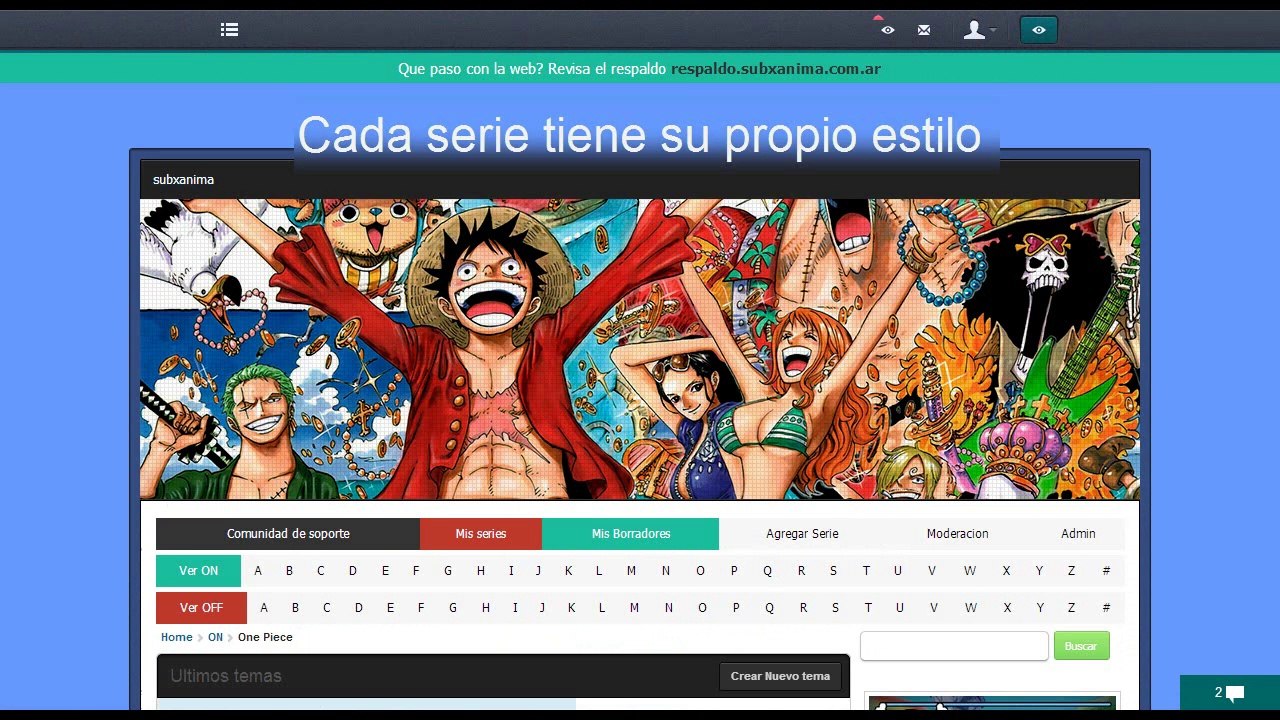The height and width of the screenshot is (720, 1280).
Task: Select letter E in the Ver OFF row
Action: click(x=390, y=608)
